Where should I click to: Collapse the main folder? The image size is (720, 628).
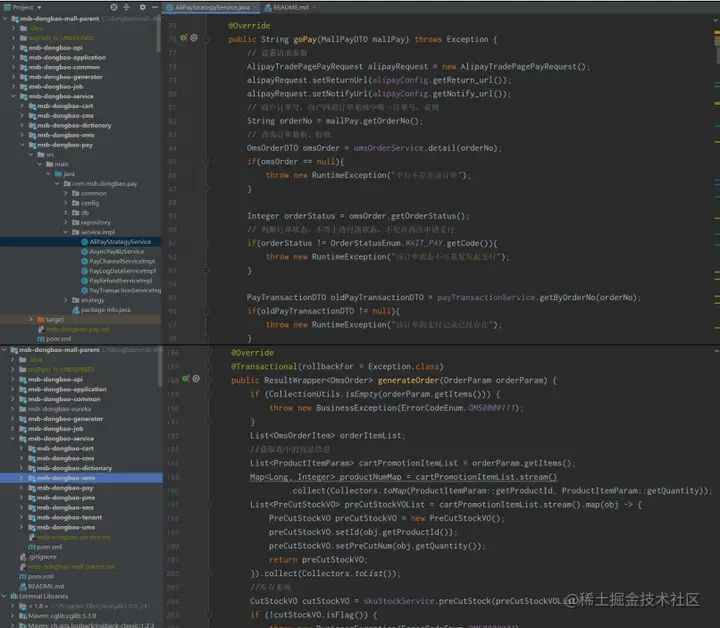39,164
